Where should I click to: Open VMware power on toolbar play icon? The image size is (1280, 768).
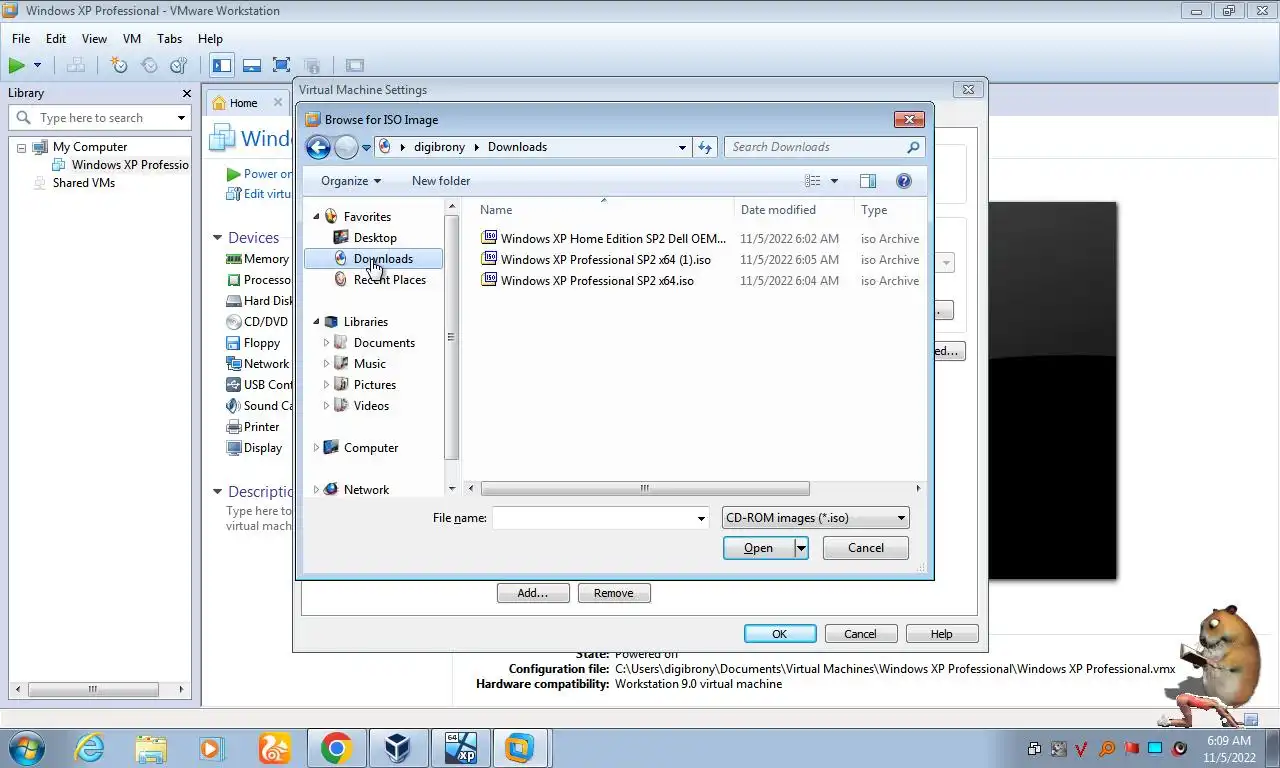point(17,66)
